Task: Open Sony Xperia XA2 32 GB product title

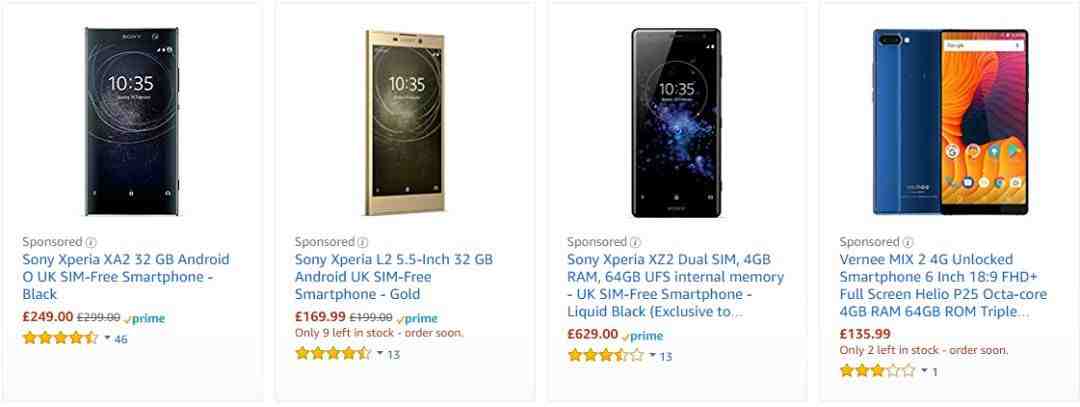Action: [125, 277]
